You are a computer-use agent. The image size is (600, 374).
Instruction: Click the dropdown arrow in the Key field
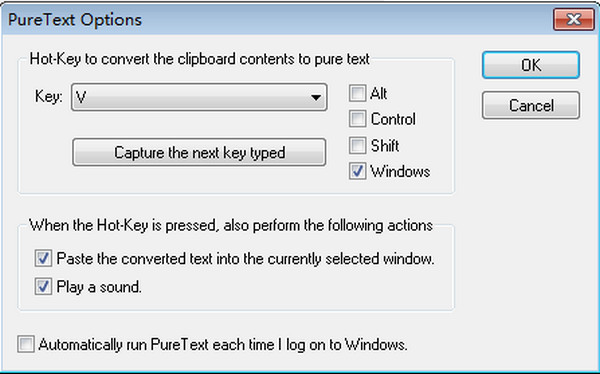(x=316, y=98)
